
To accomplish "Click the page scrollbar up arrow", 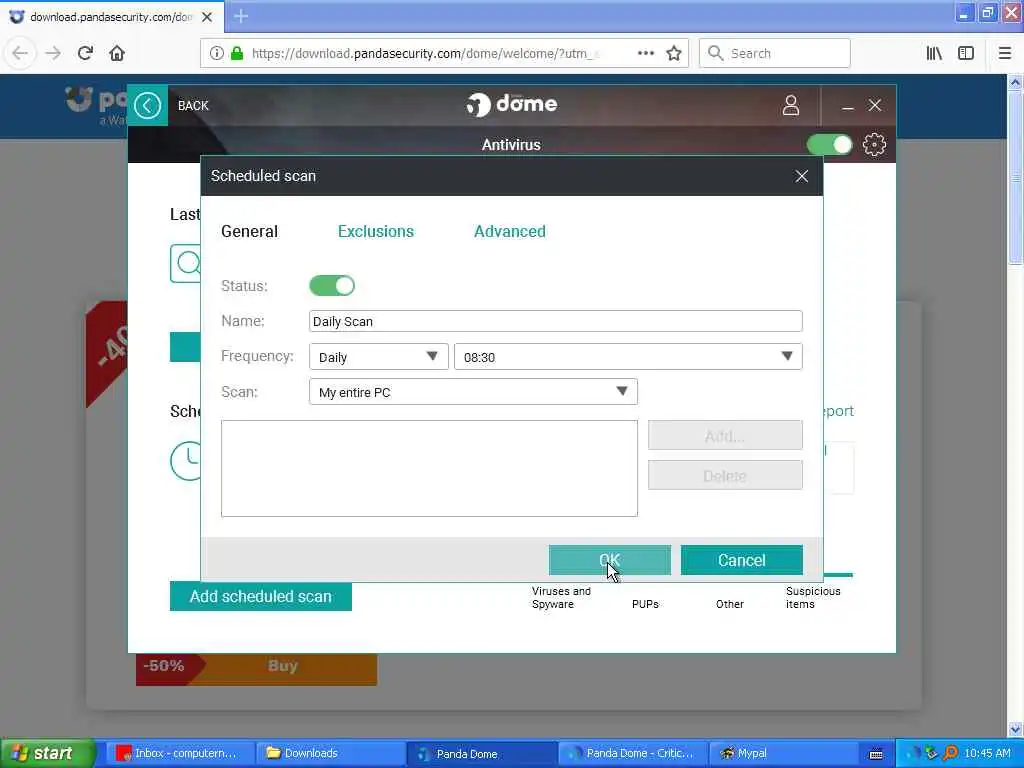I will tap(1016, 82).
